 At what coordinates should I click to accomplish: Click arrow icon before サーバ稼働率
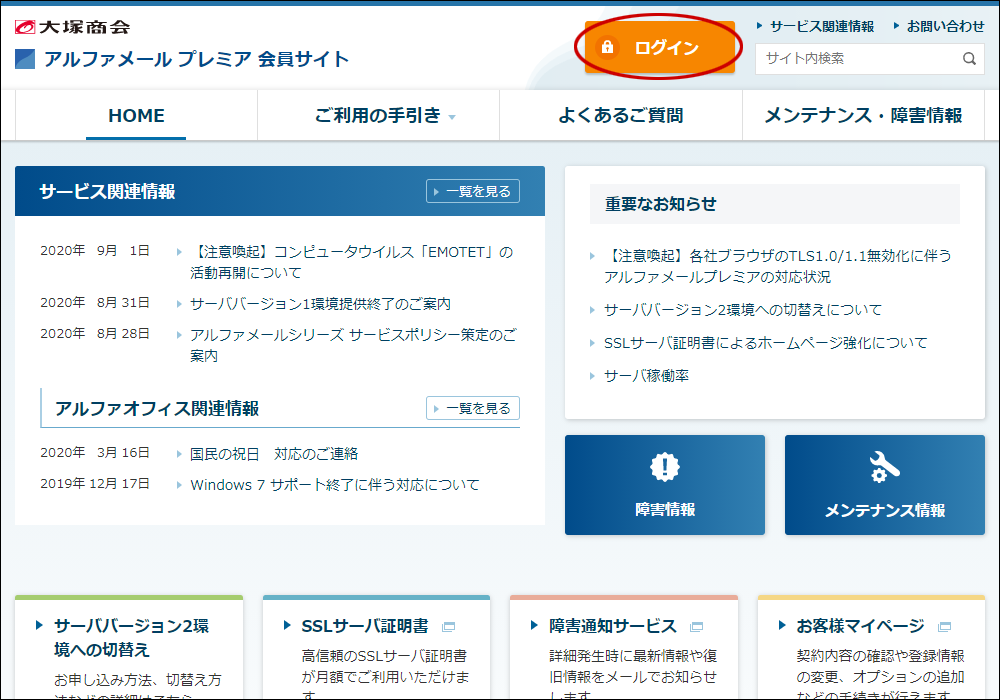click(x=592, y=376)
